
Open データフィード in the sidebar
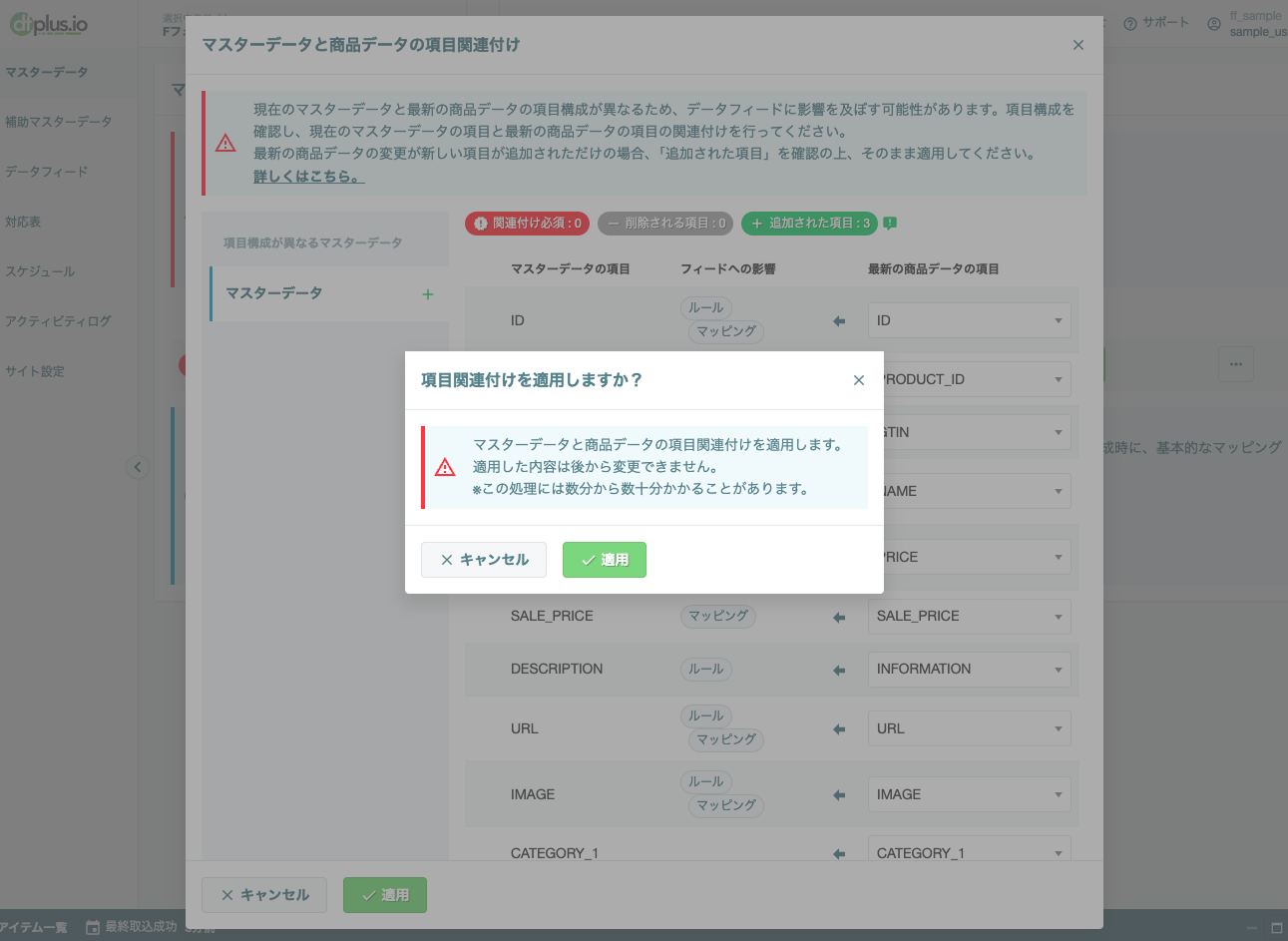(x=47, y=172)
